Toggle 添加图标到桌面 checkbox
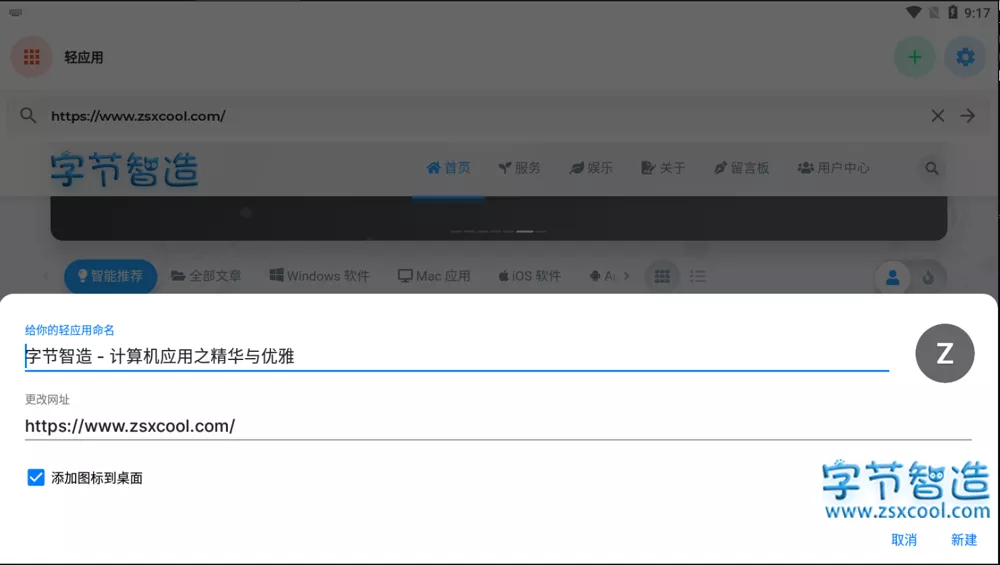The width and height of the screenshot is (1000, 565). point(36,478)
